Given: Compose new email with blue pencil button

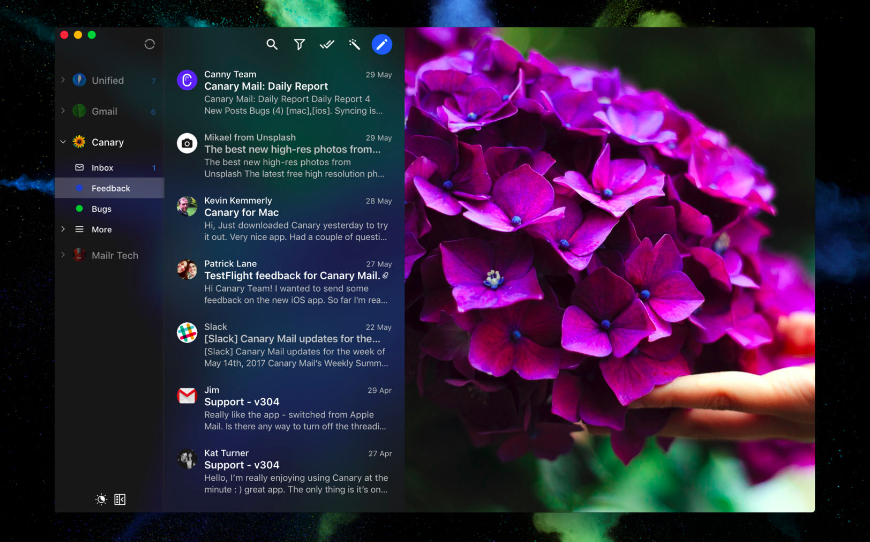Looking at the screenshot, I should pos(381,44).
